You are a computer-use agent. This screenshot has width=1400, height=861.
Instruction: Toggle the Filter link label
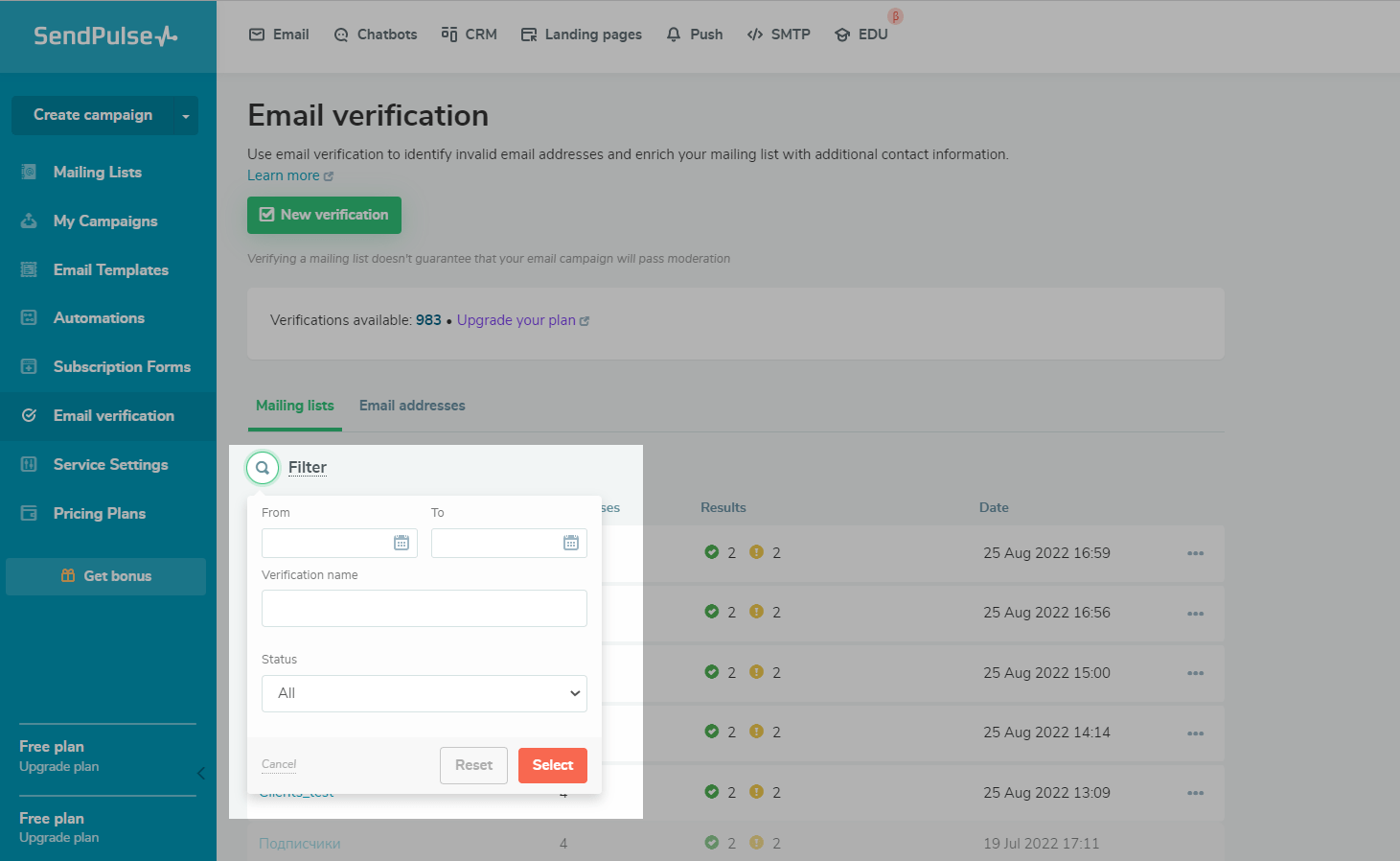click(x=308, y=467)
